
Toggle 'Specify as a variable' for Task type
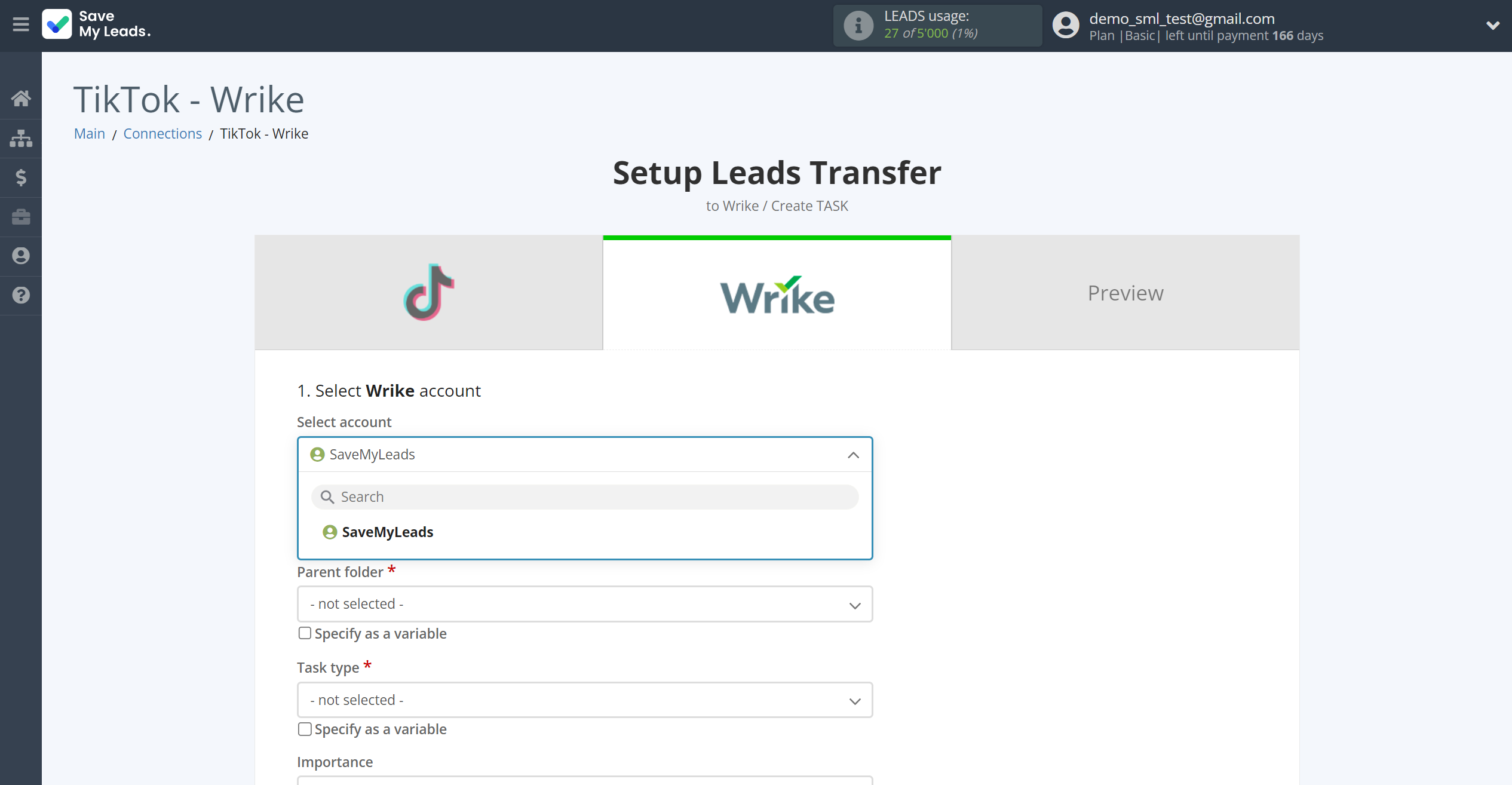305,729
